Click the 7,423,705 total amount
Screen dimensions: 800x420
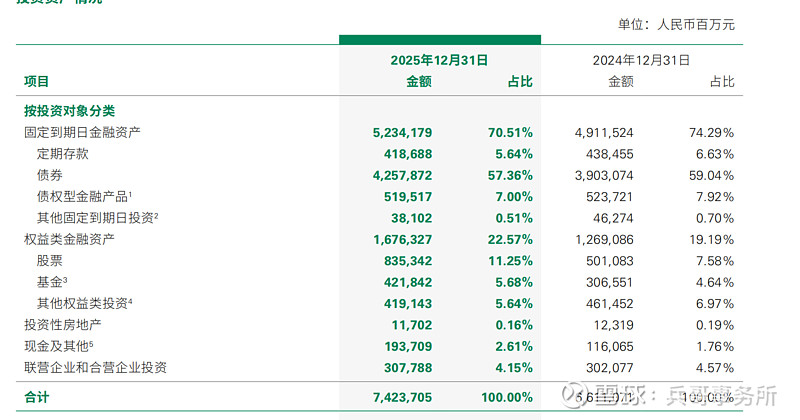pyautogui.click(x=401, y=398)
